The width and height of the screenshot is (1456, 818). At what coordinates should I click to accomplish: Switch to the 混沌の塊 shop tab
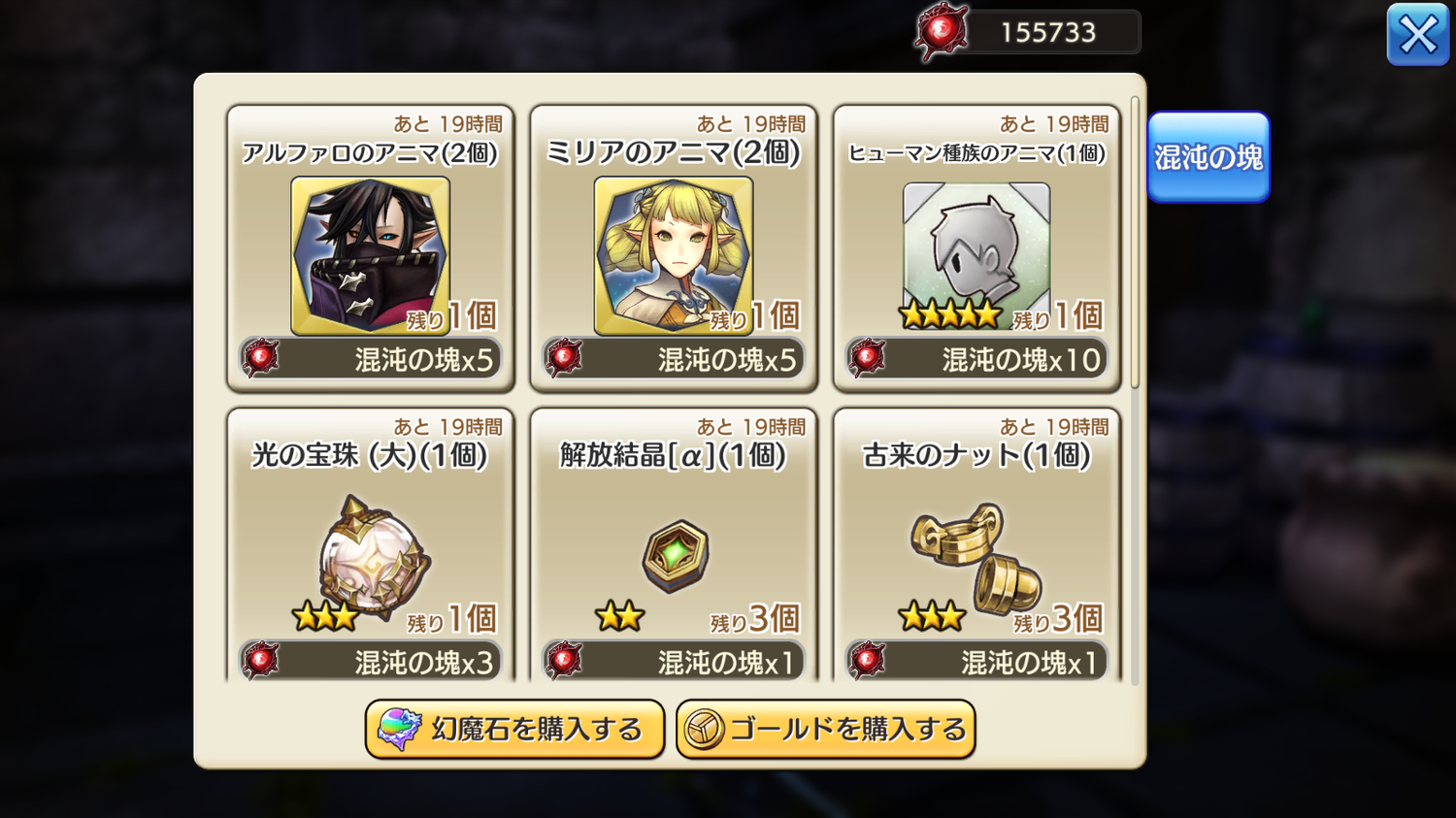1208,157
